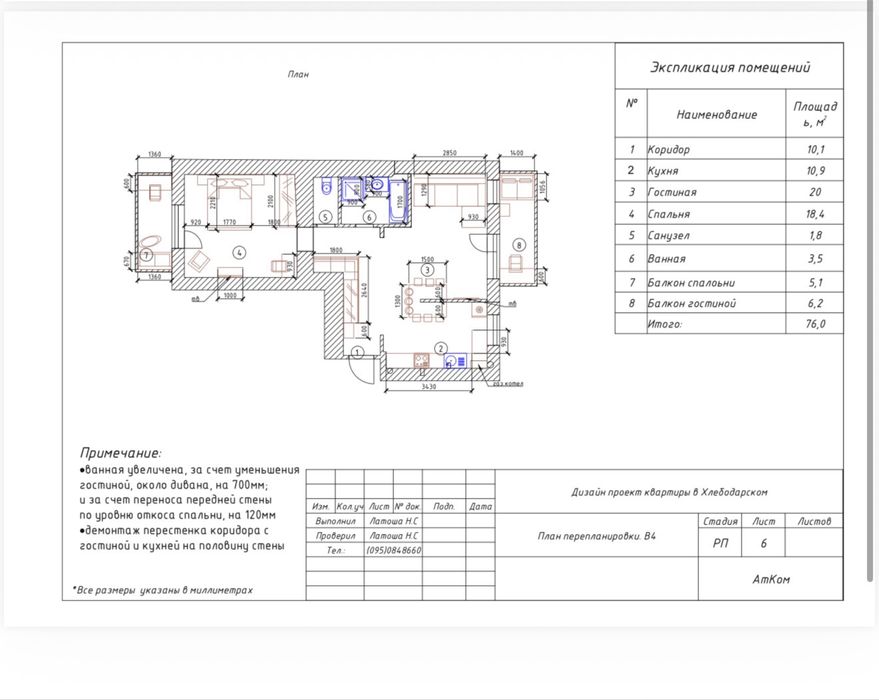Click the 'Стадия' header cell
Viewport: 879px width, 700px height.
click(720, 521)
